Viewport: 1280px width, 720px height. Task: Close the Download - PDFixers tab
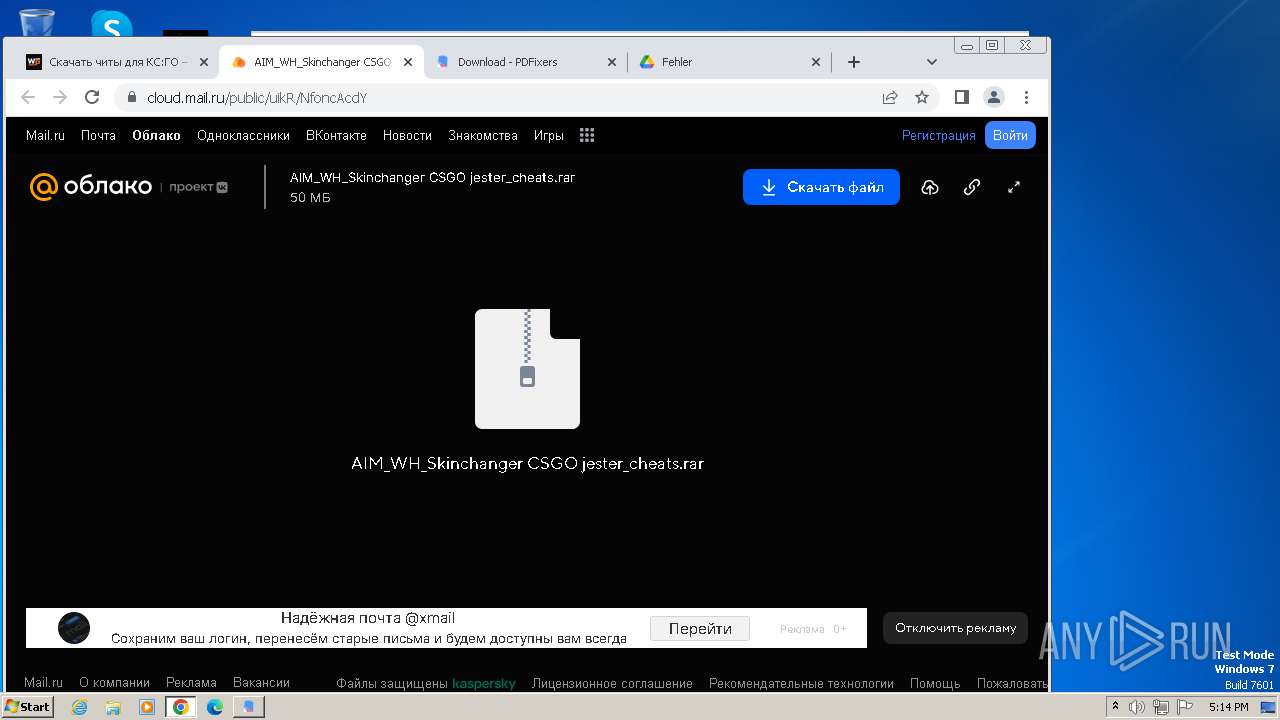pyautogui.click(x=612, y=62)
